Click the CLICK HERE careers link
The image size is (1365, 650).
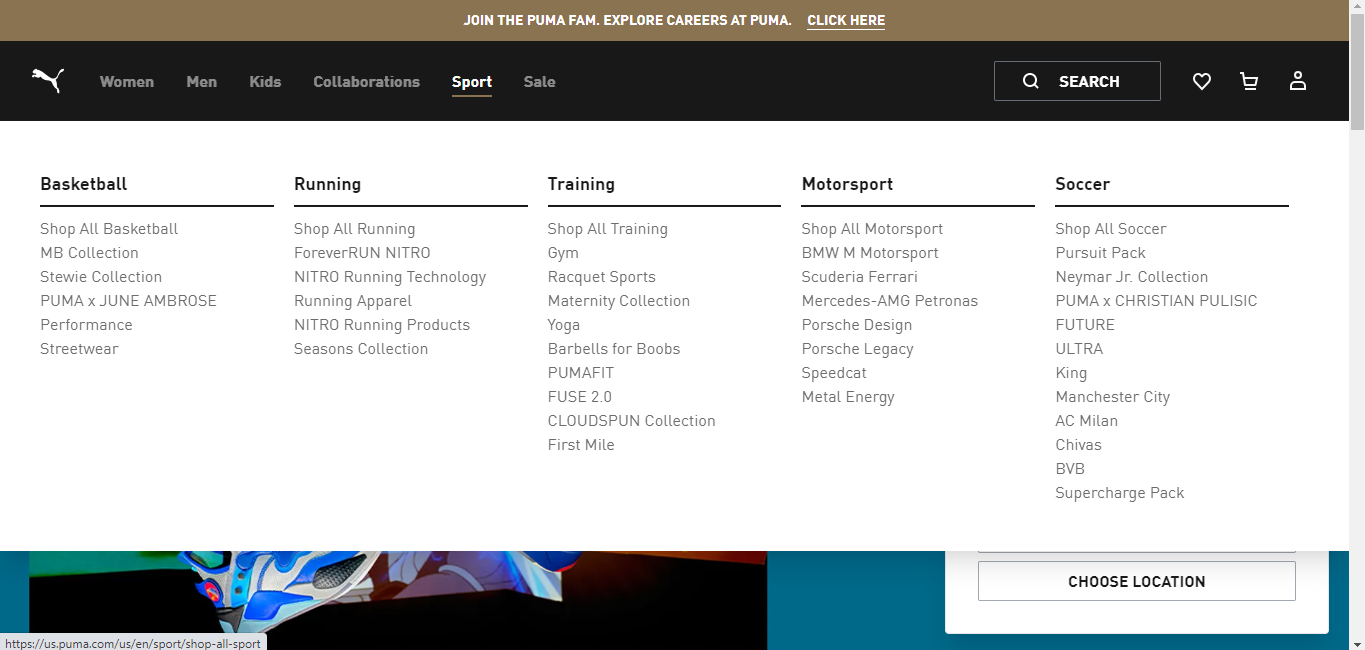(846, 20)
